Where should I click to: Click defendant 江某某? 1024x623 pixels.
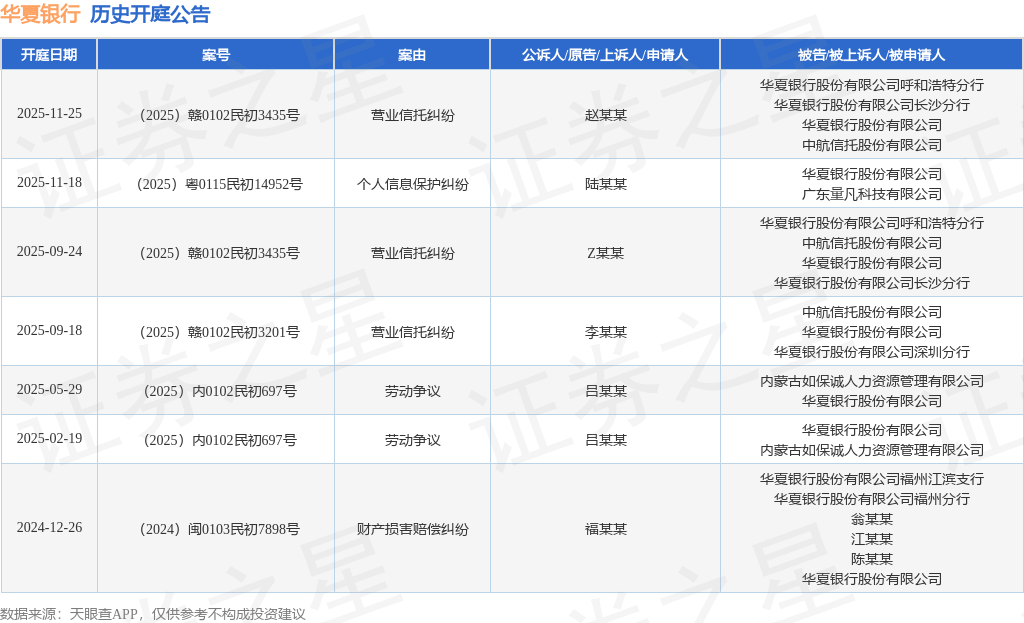coord(872,539)
